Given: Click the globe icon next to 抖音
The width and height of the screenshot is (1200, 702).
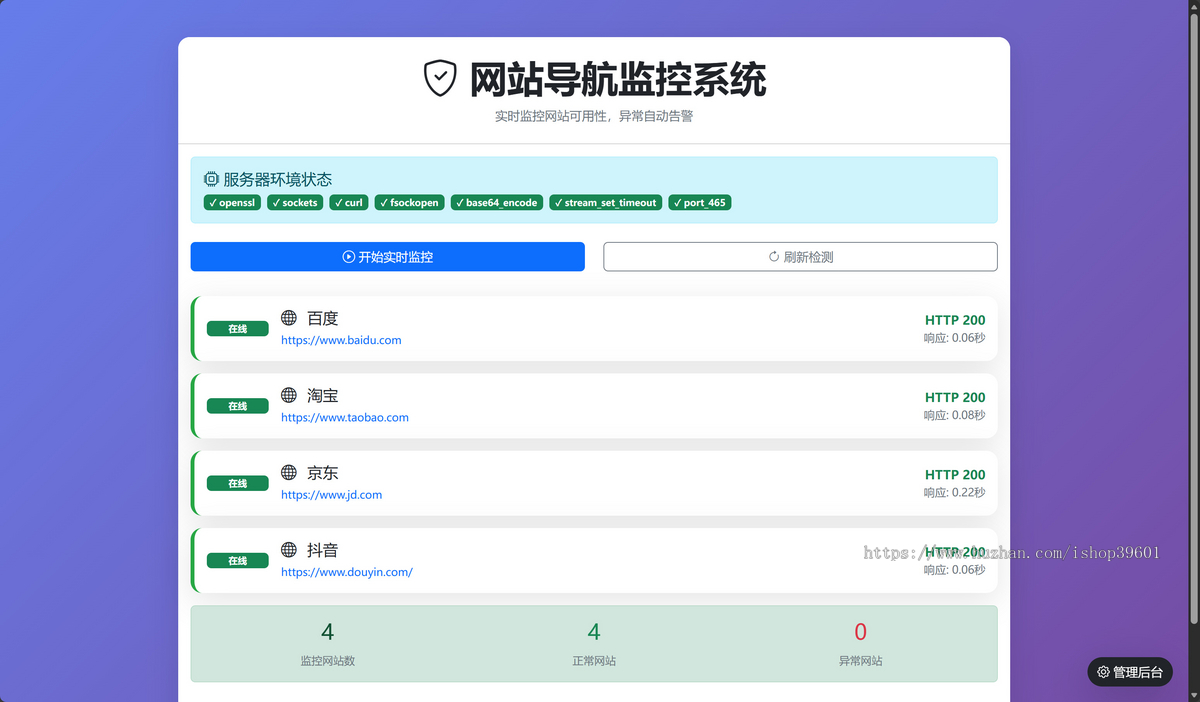Looking at the screenshot, I should tap(289, 549).
